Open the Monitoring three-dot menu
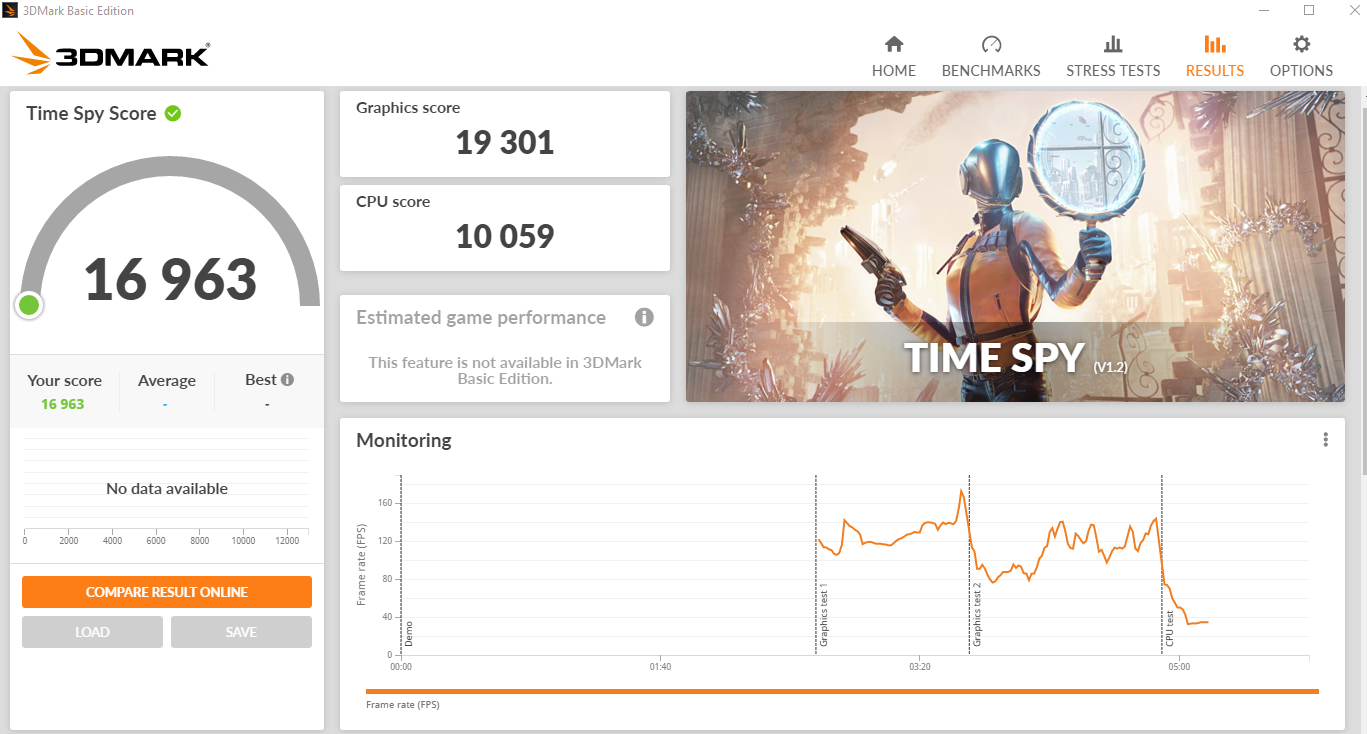The width and height of the screenshot is (1367, 734). (x=1326, y=440)
